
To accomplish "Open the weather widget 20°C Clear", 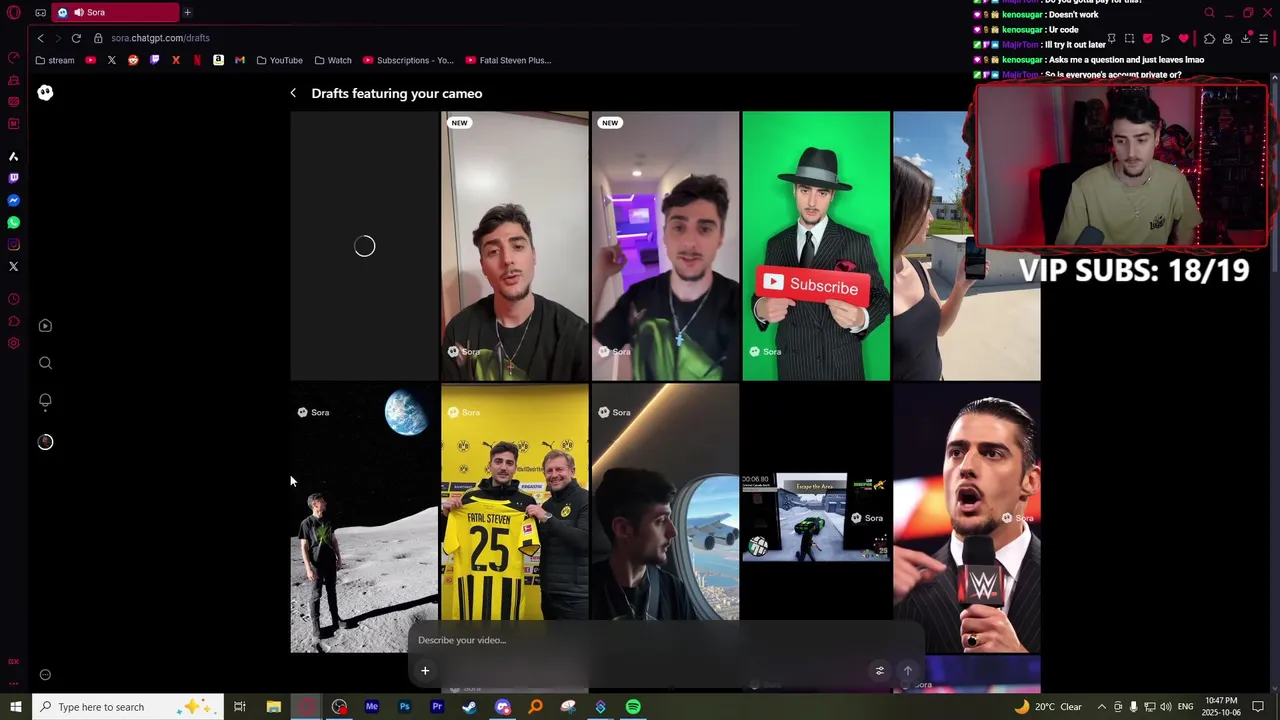I will 1049,707.
